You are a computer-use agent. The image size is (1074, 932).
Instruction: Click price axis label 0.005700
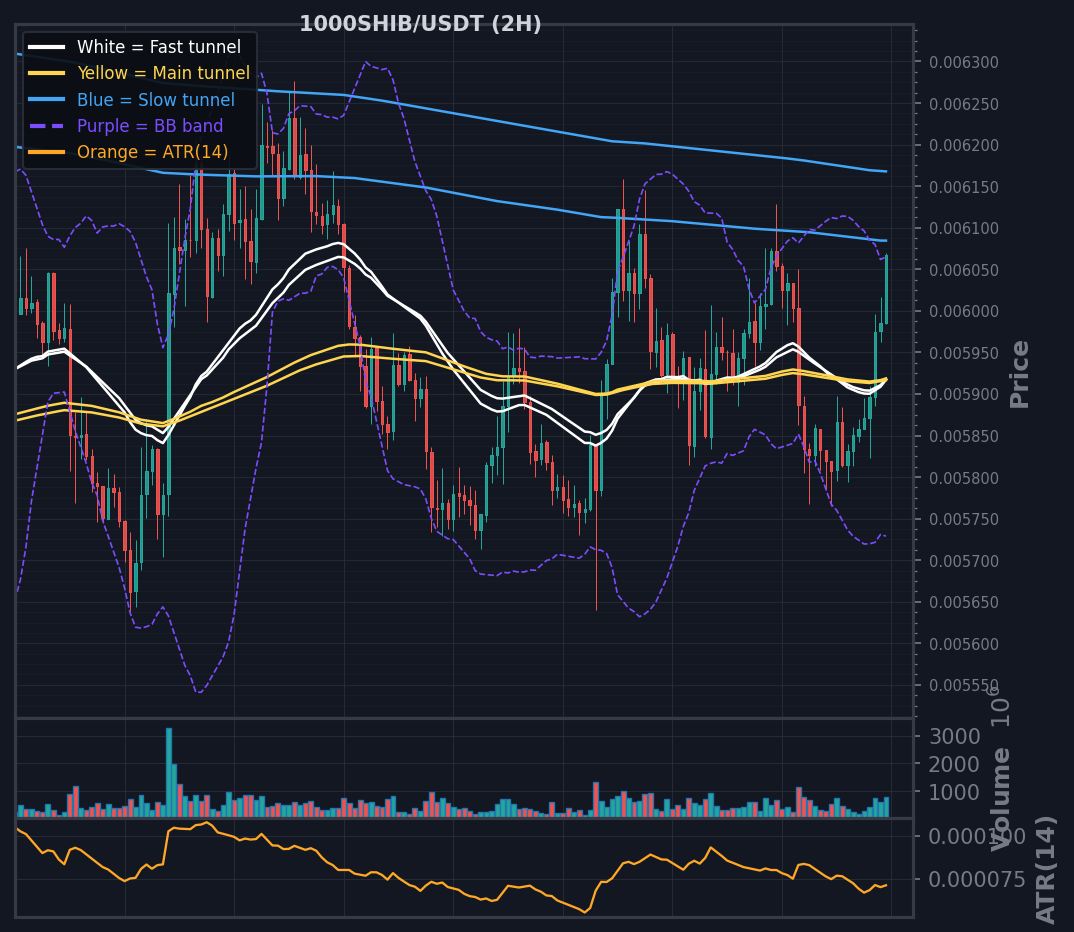tap(964, 561)
